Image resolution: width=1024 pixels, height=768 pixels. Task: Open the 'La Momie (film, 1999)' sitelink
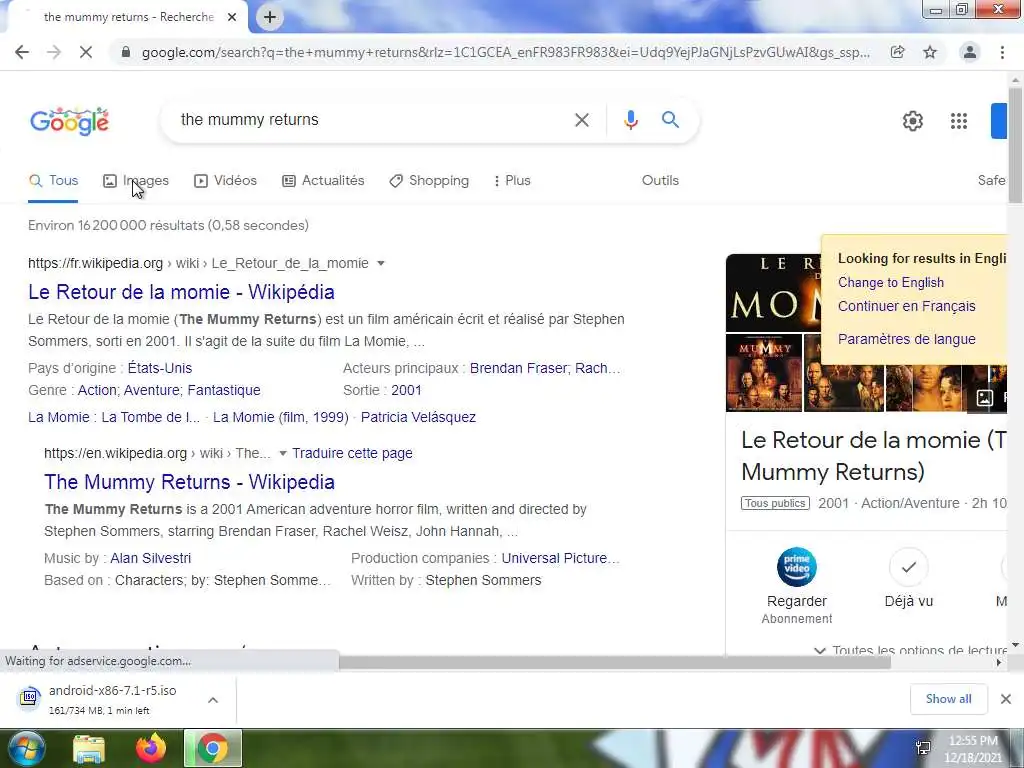click(281, 417)
